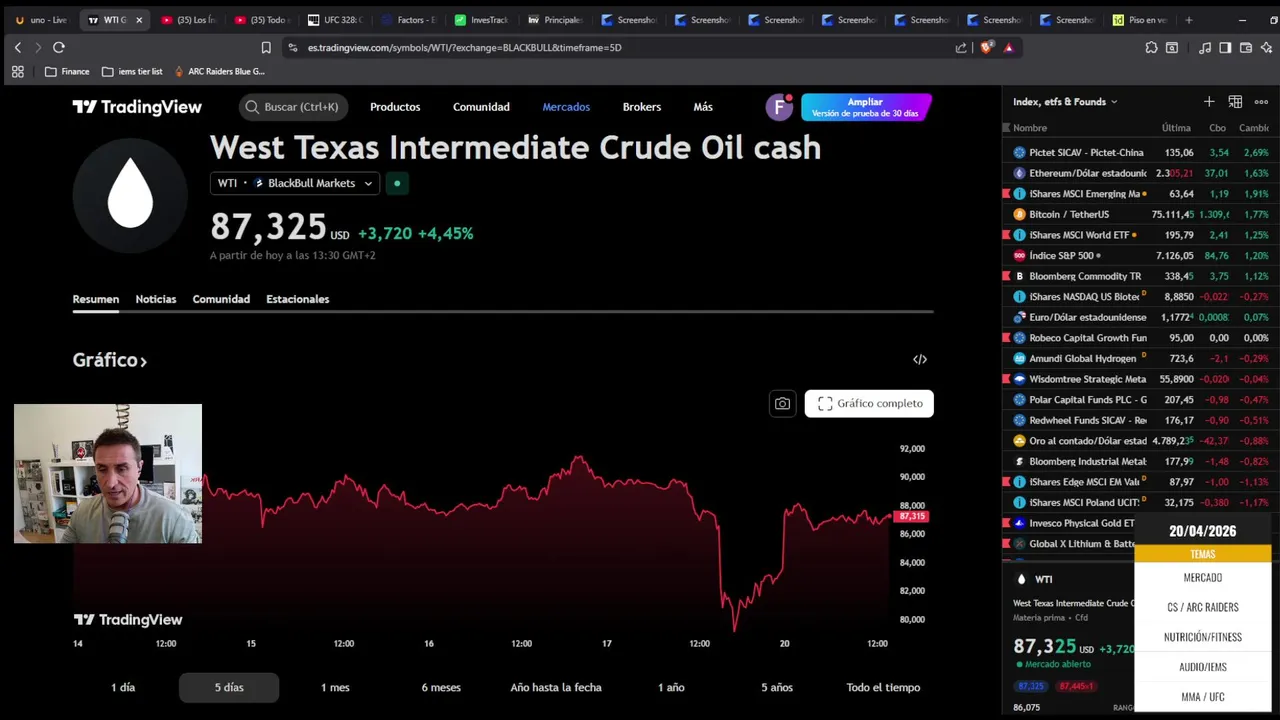
Task: Open the Brokers menu
Action: click(x=642, y=107)
